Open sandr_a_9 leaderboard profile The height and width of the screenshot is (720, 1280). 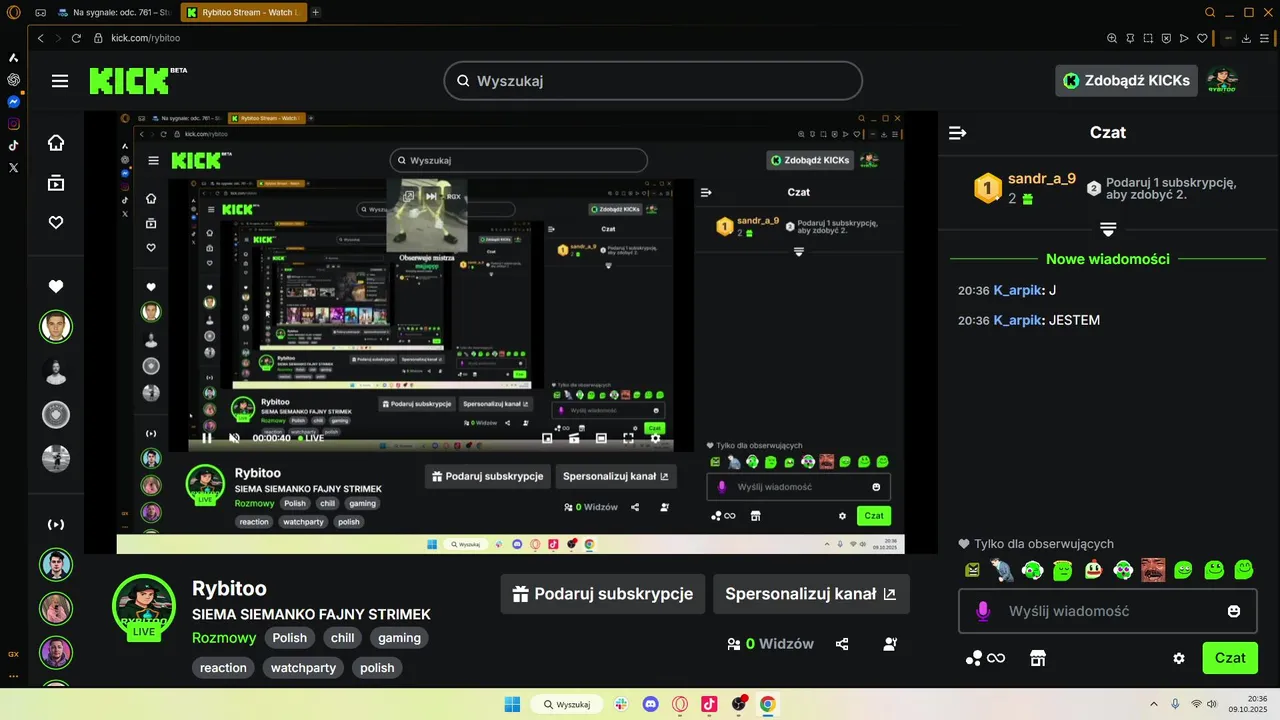coord(1042,179)
